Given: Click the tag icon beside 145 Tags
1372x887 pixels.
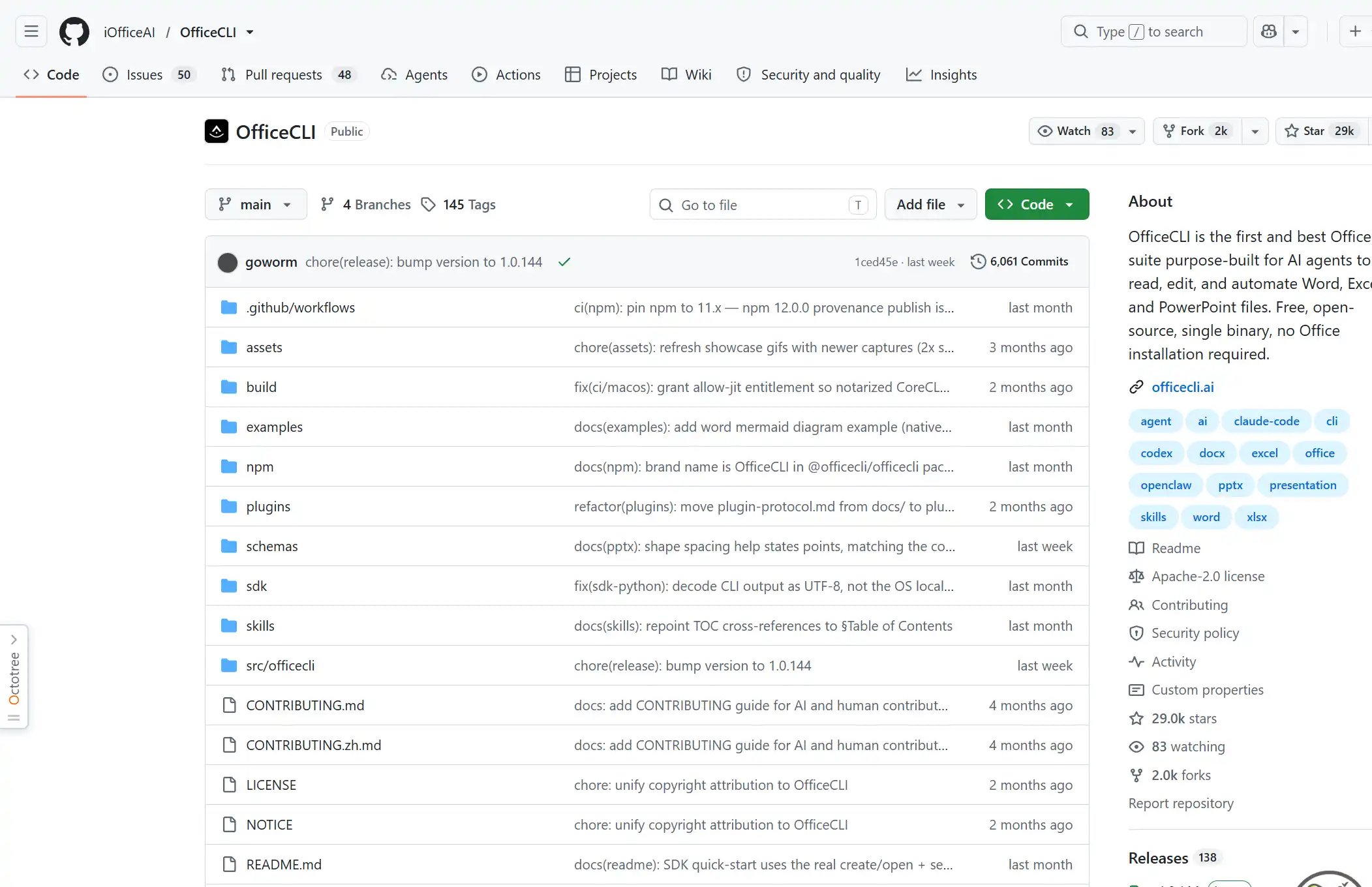Looking at the screenshot, I should [428, 205].
